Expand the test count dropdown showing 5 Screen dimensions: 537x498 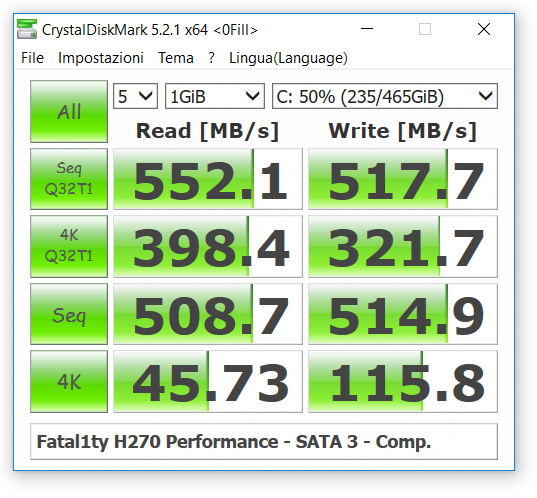135,96
